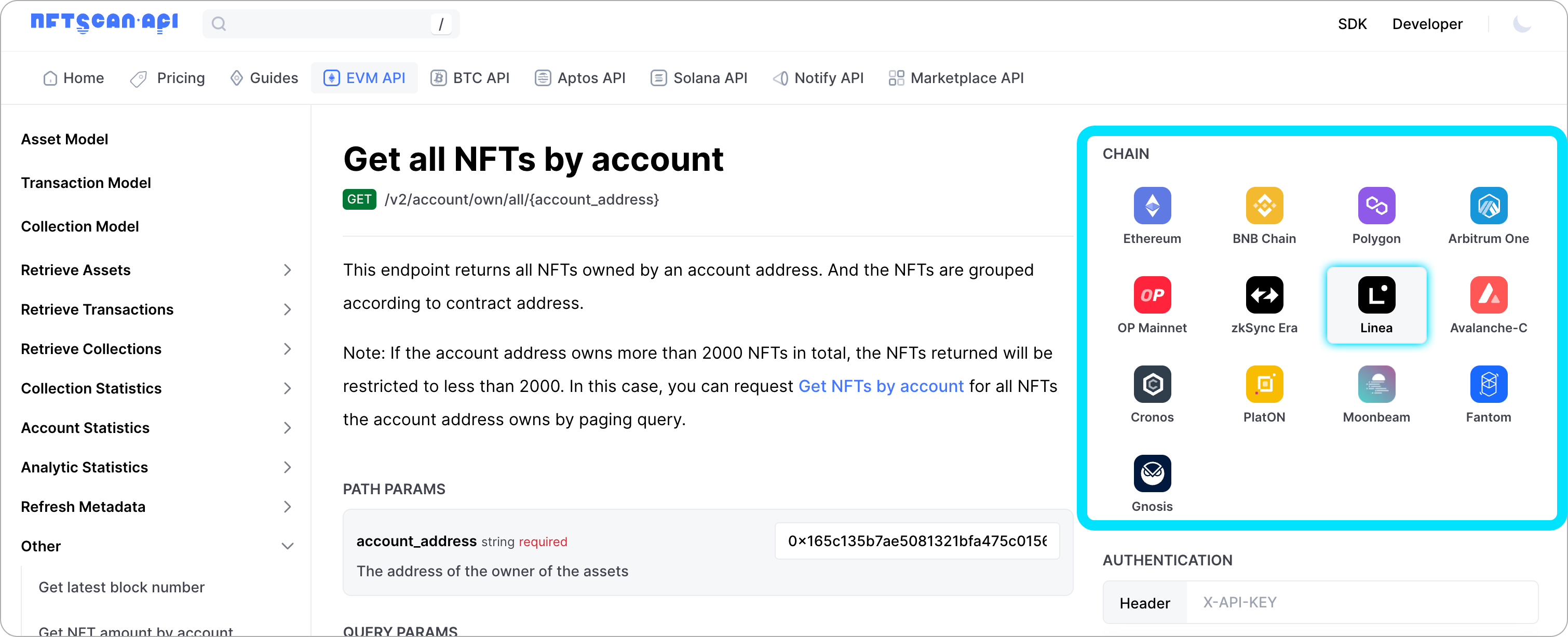Follow the Get NFTs by account link
This screenshot has height=637, width=1568.
[880, 386]
